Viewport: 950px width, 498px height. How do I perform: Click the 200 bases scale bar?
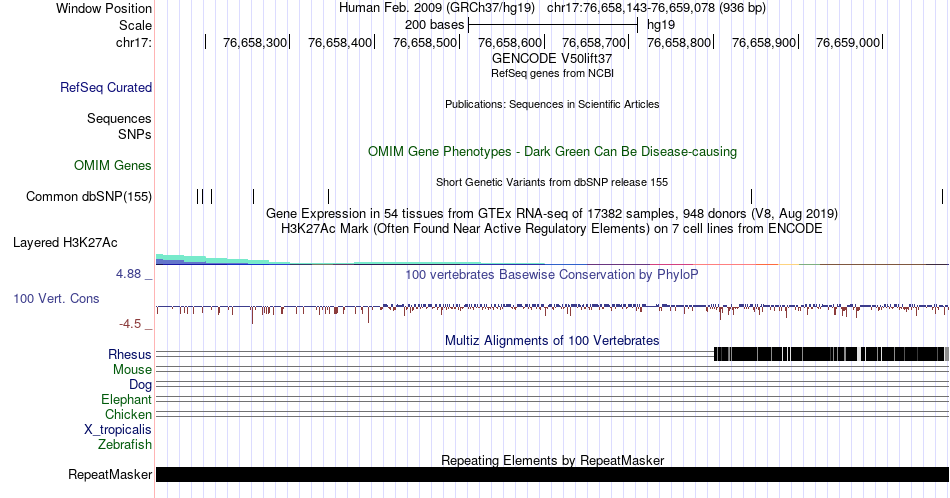(553, 25)
